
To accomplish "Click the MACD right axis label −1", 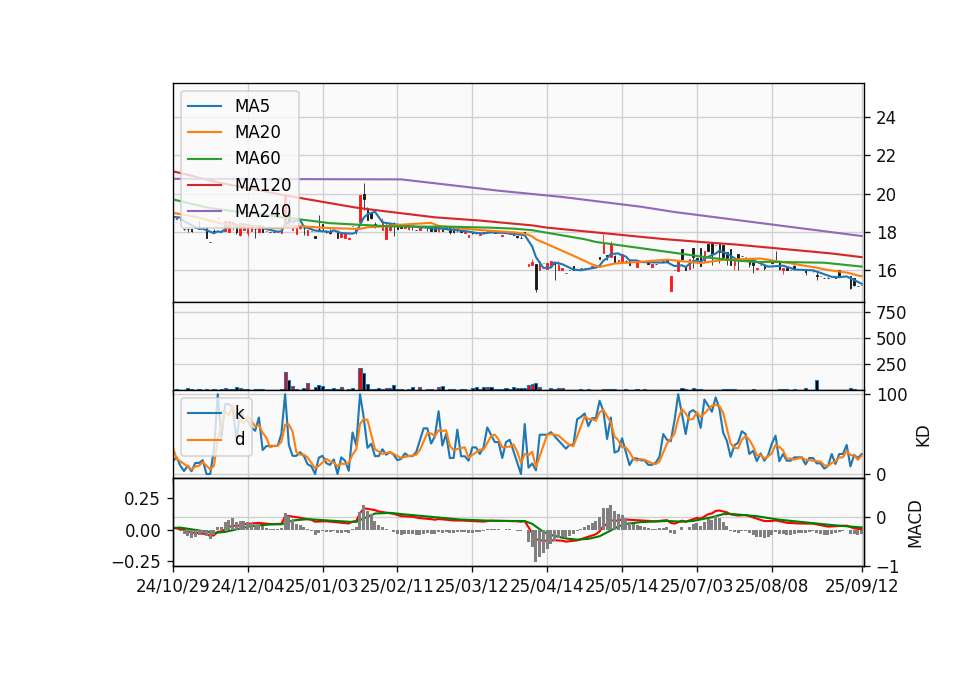I will coord(887,566).
